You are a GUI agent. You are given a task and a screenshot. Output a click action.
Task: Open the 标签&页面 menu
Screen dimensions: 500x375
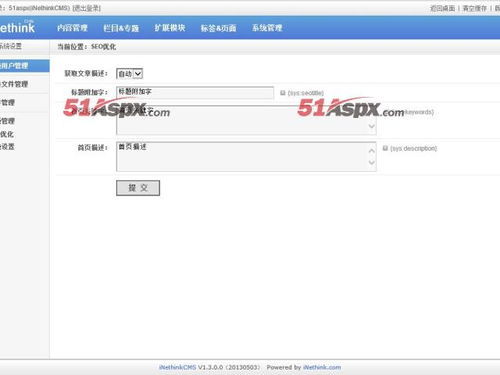point(218,28)
